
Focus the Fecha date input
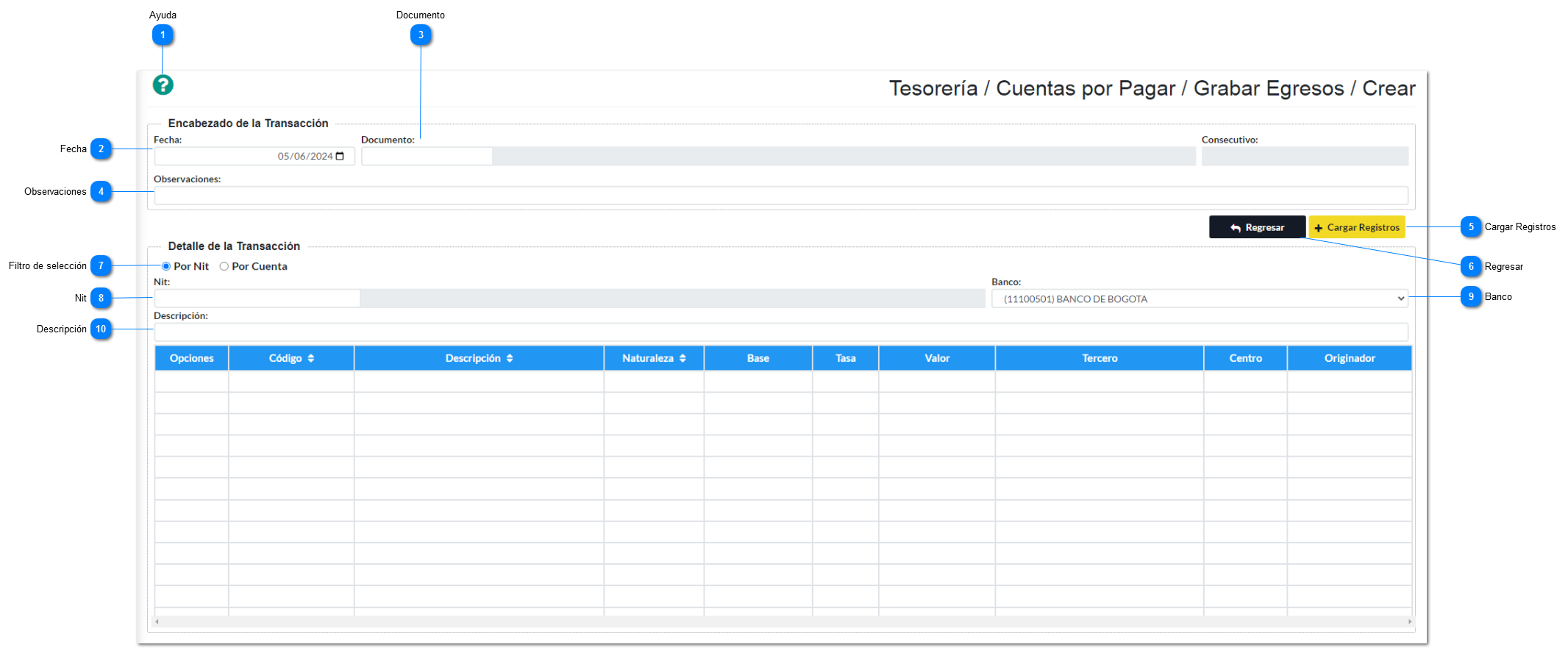tap(254, 156)
